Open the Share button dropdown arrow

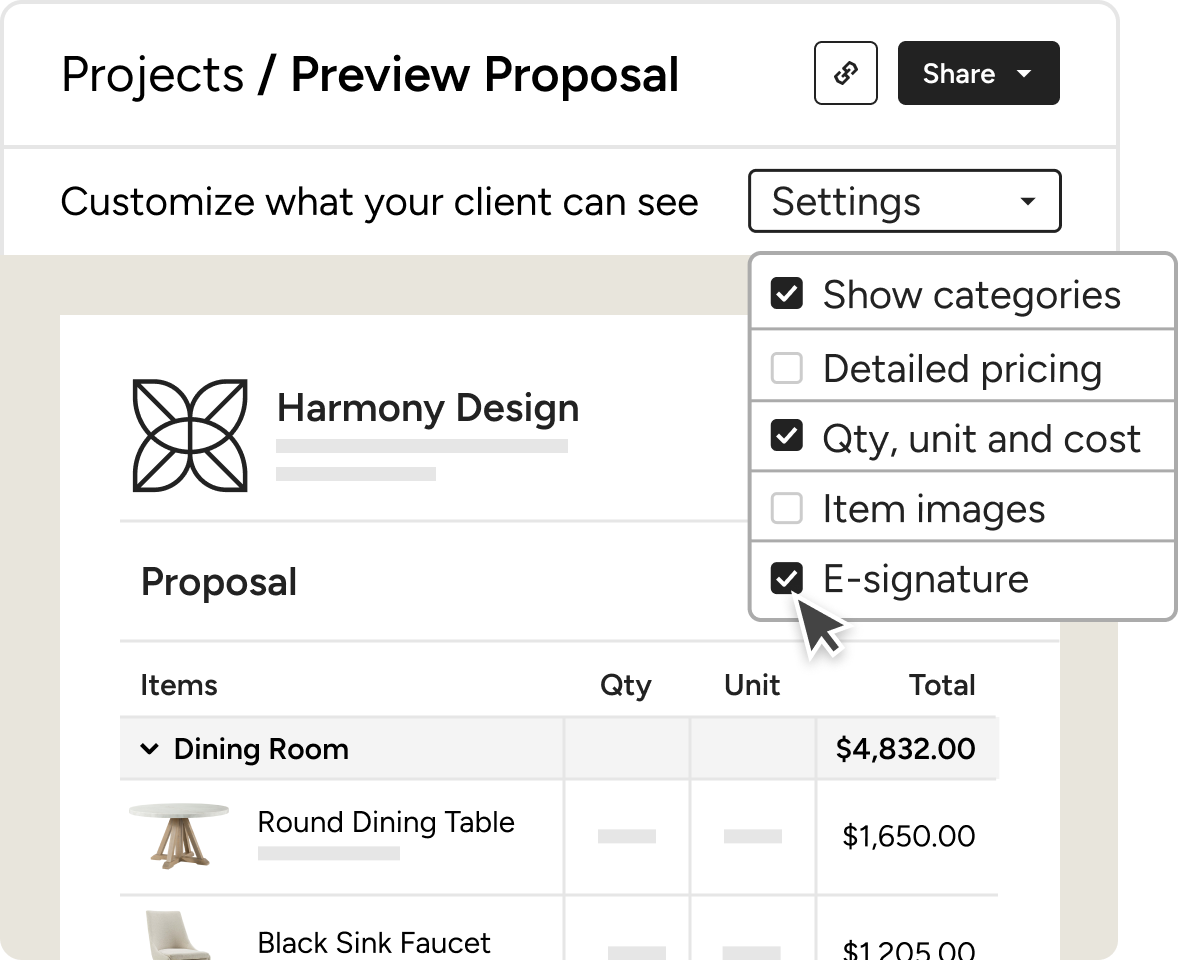tap(1023, 73)
